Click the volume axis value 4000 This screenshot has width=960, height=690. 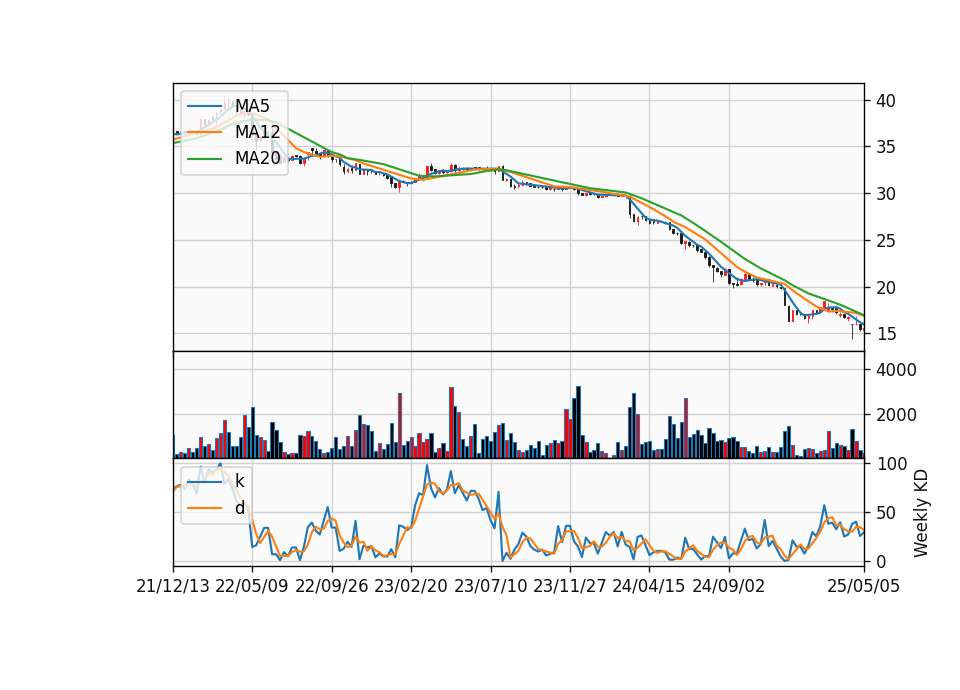click(x=896, y=370)
